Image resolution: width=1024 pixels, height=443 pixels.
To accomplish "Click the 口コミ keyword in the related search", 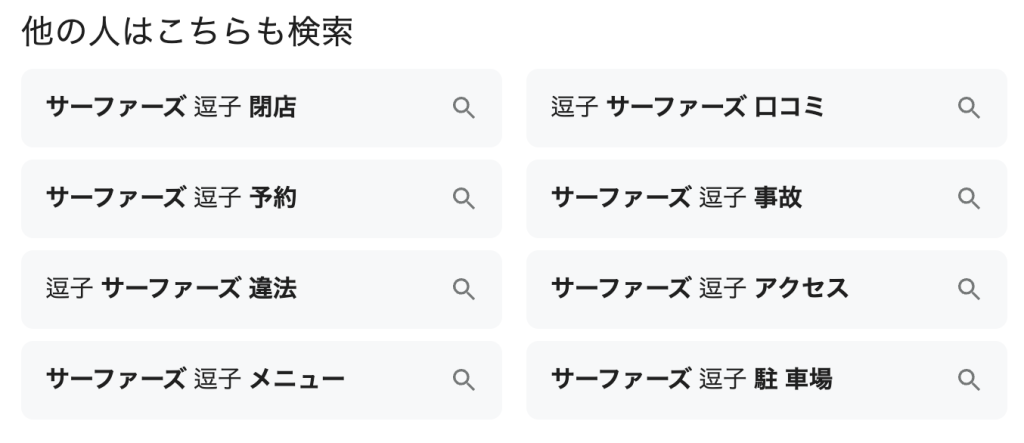I will click(x=789, y=108).
